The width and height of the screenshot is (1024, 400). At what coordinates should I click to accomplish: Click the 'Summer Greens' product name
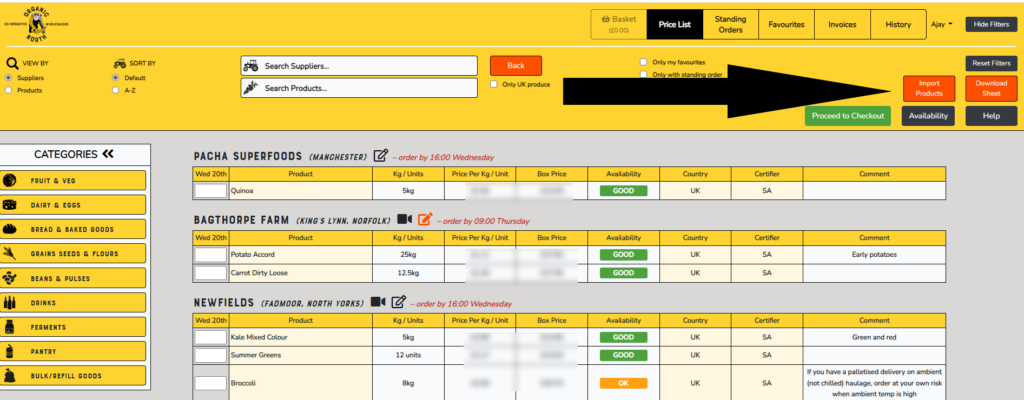coord(256,356)
